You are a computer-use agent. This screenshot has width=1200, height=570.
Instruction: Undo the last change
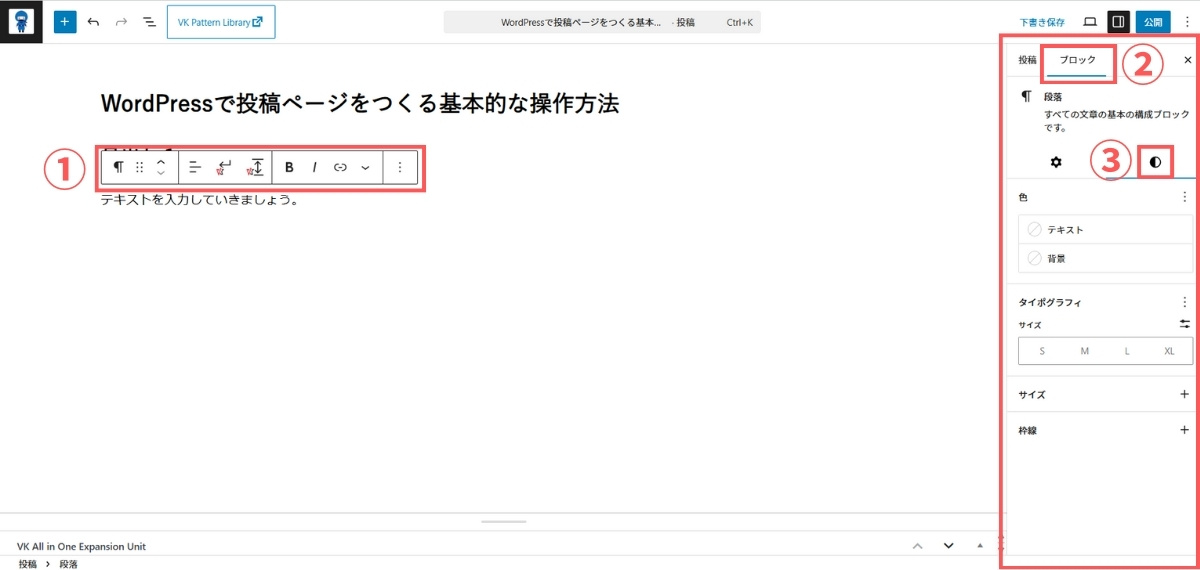94,21
